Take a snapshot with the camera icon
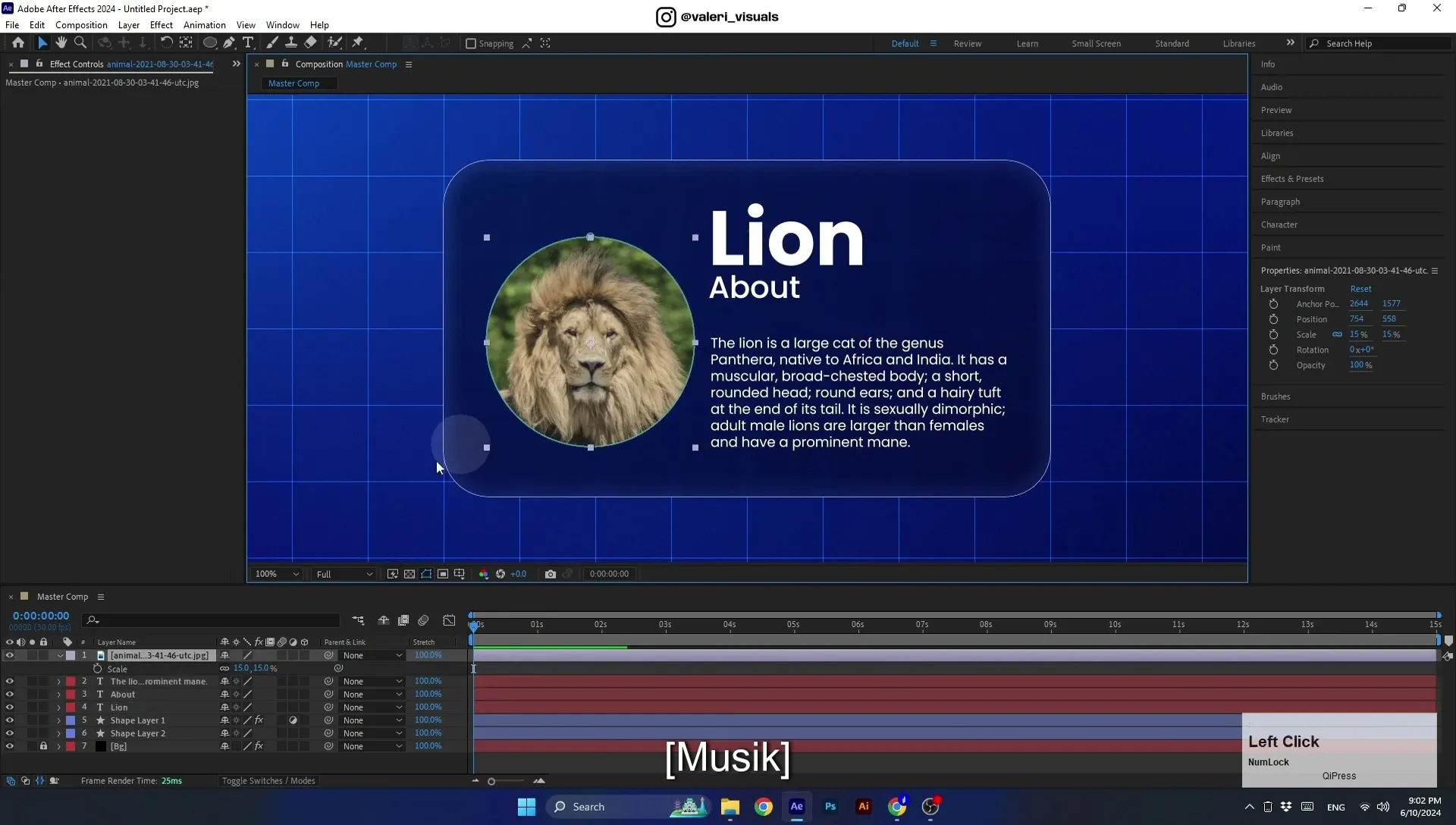This screenshot has height=825, width=1456. point(551,574)
